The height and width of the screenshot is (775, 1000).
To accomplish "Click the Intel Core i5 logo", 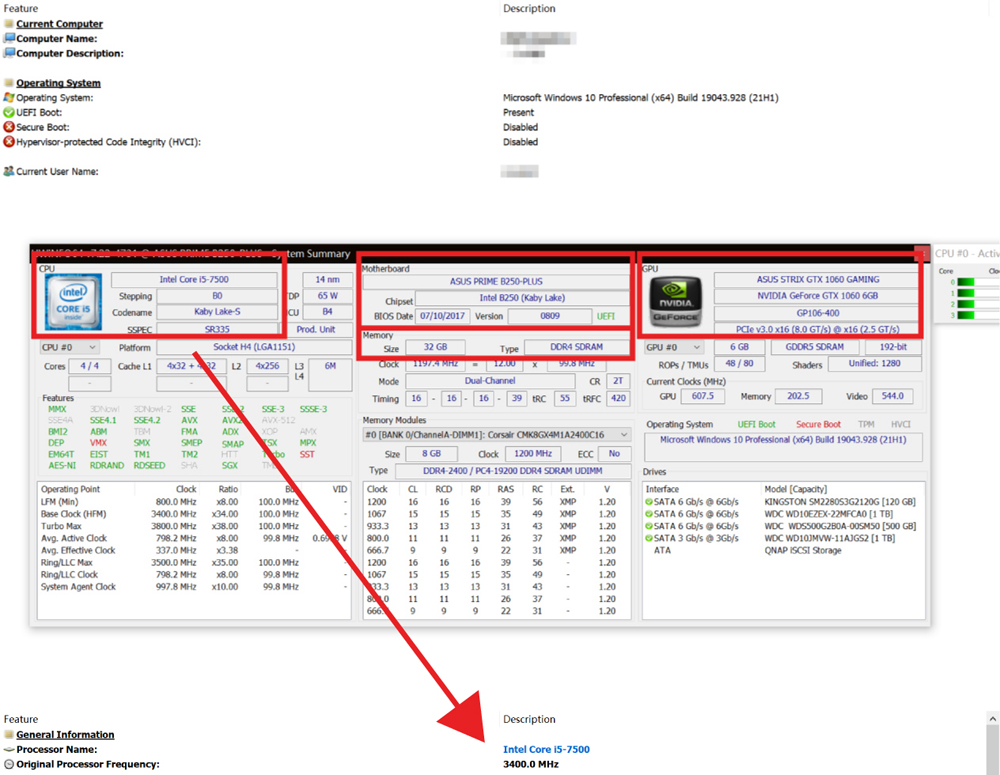I will coord(73,302).
